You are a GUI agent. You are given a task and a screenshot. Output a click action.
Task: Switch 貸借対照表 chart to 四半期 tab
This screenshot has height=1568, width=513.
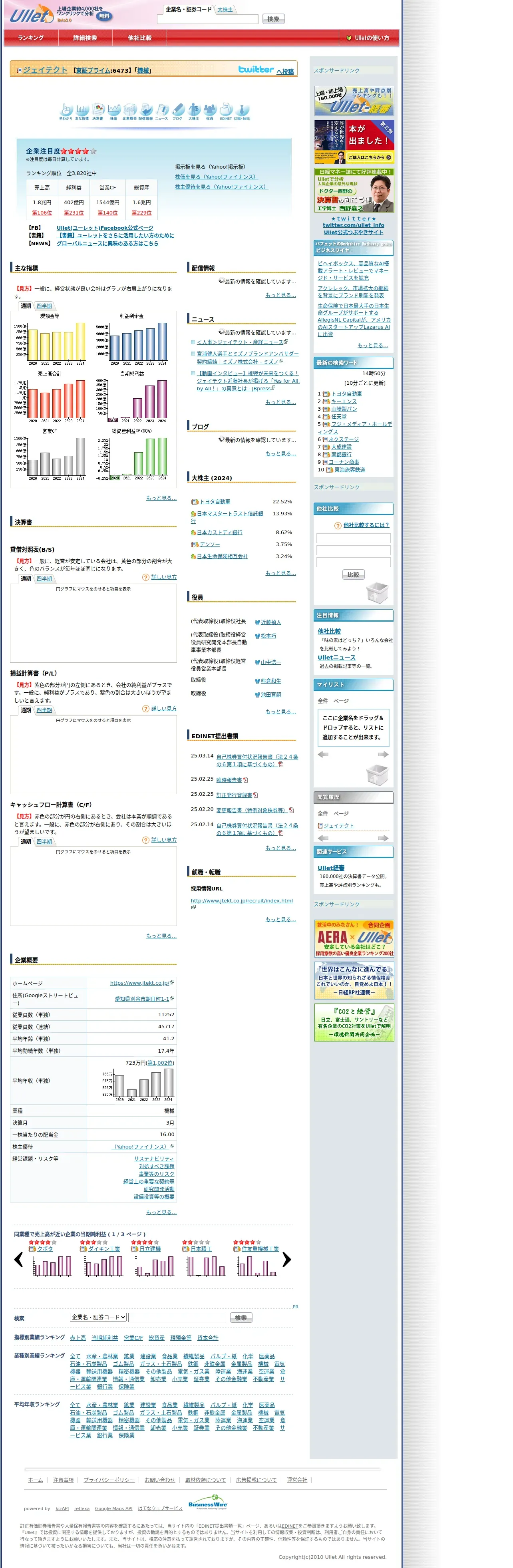coord(44,578)
